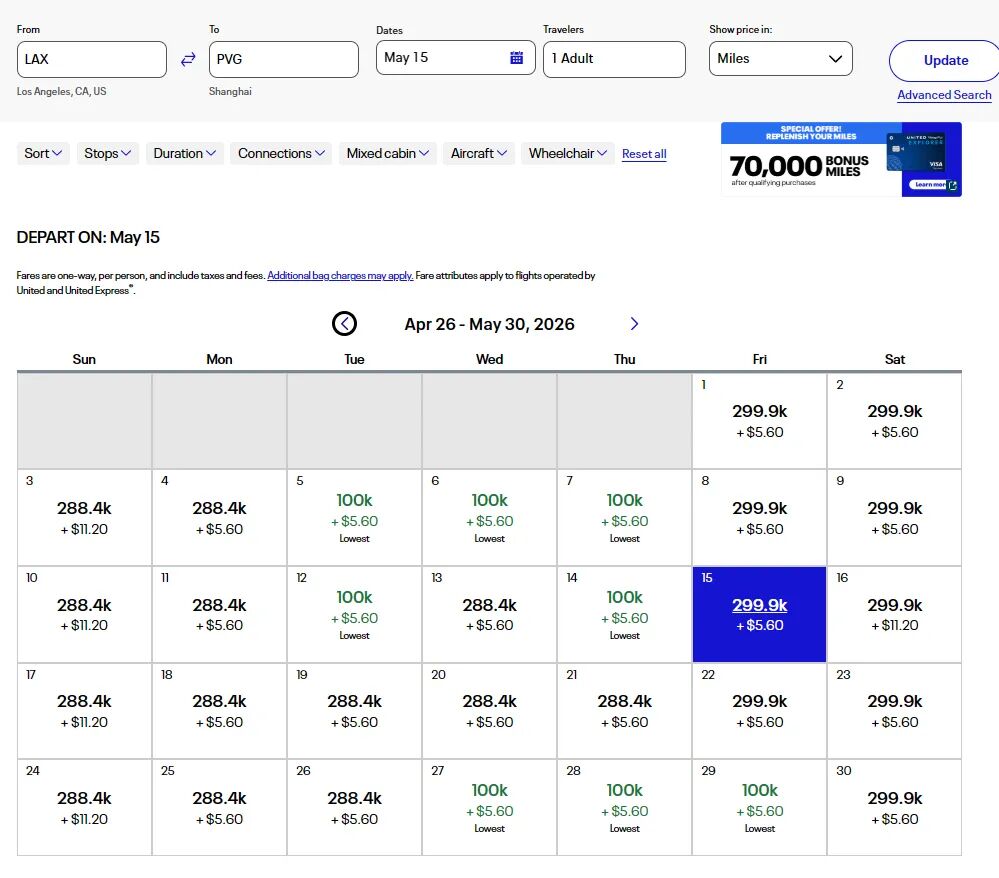Select May 5 fare for 100k miles
This screenshot has width=999, height=878.
pos(354,516)
